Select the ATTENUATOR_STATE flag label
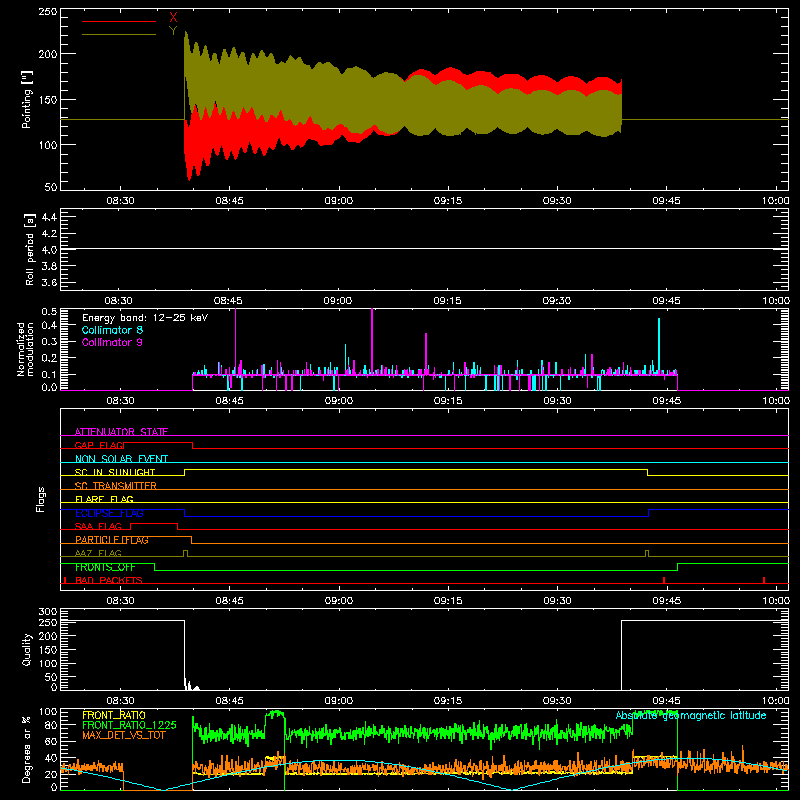800x800 pixels. [x=121, y=432]
